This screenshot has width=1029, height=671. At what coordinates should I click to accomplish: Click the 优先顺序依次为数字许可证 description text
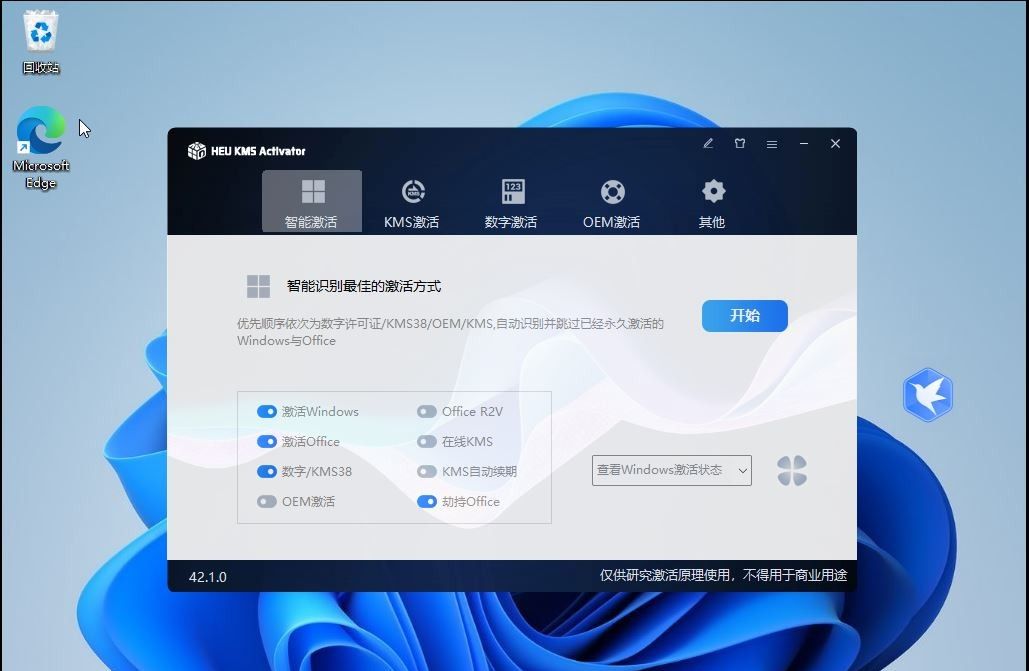click(450, 332)
